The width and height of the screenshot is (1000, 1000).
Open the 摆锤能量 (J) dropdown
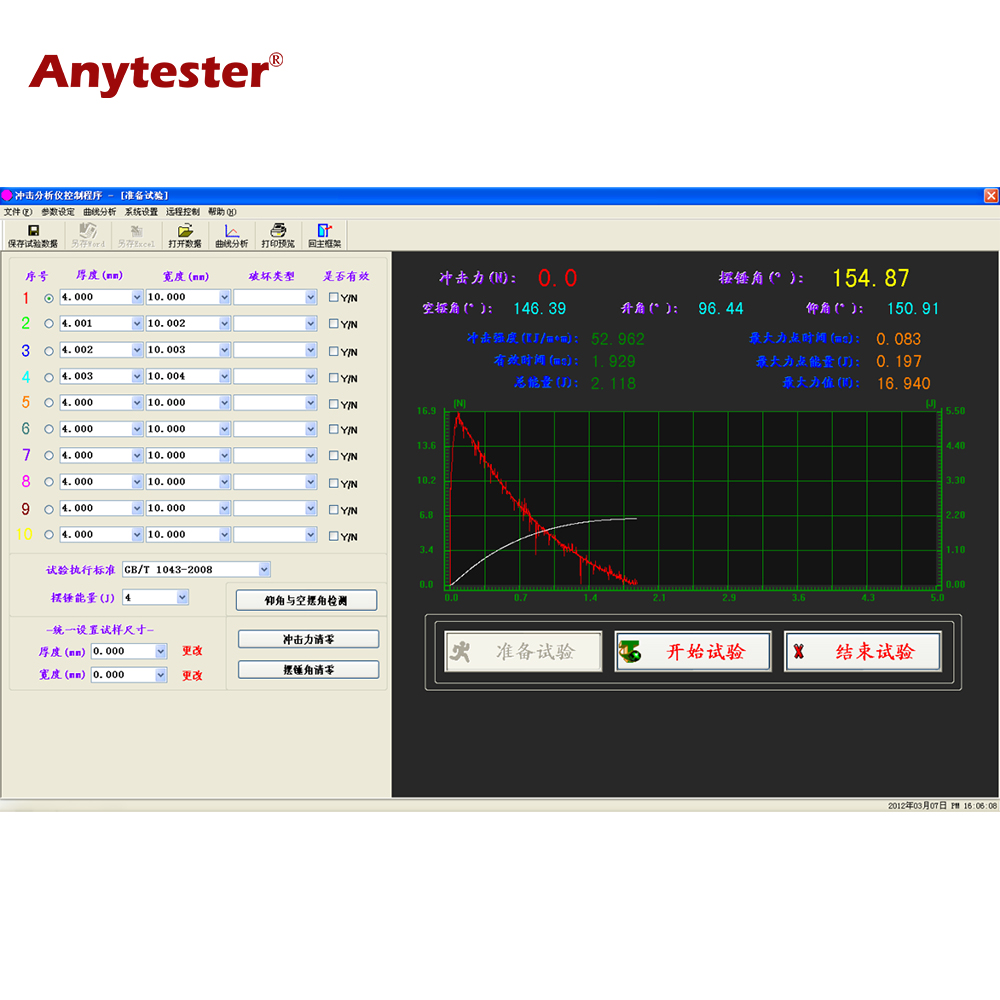(182, 597)
